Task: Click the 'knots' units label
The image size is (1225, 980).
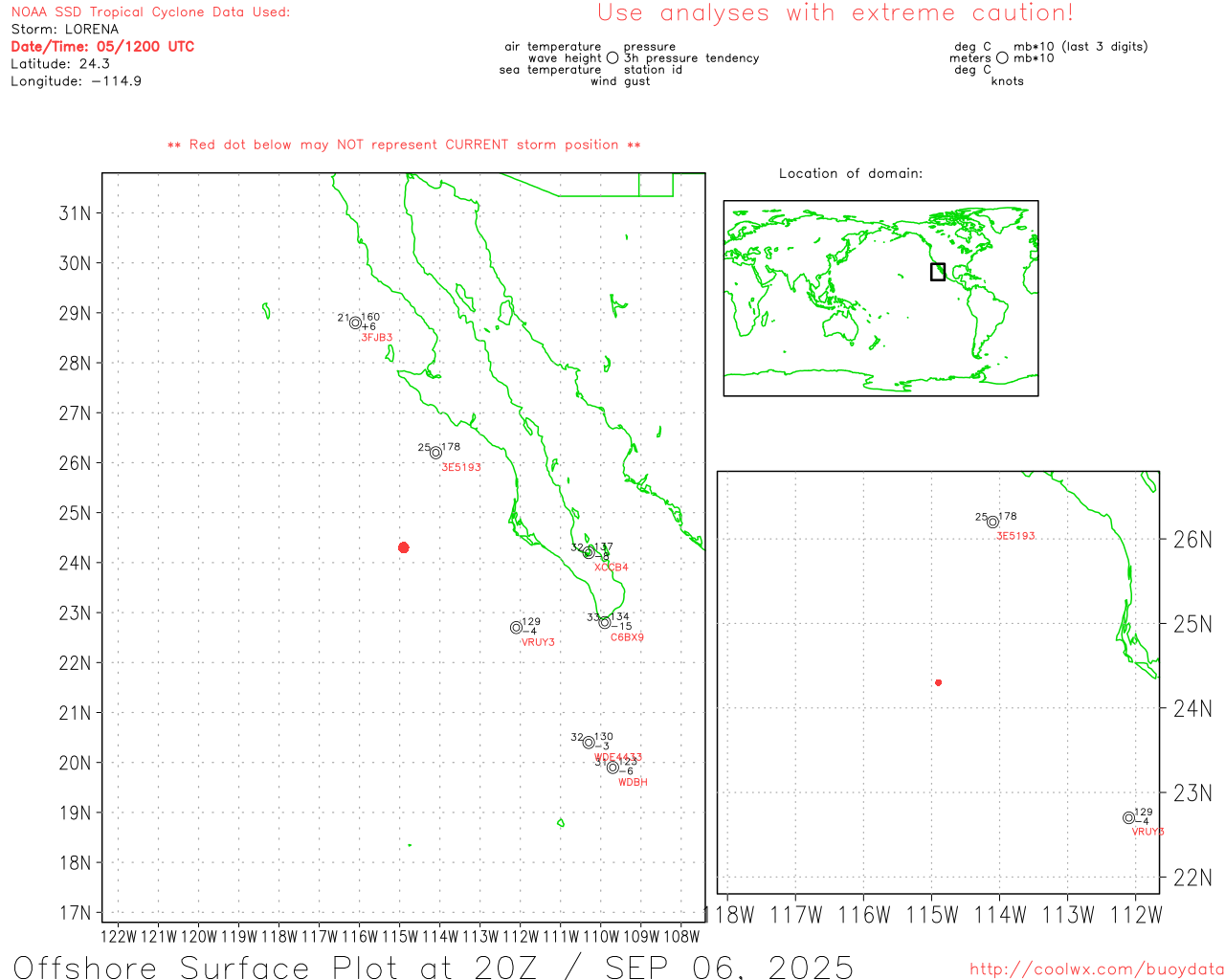Action: pyautogui.click(x=1008, y=81)
